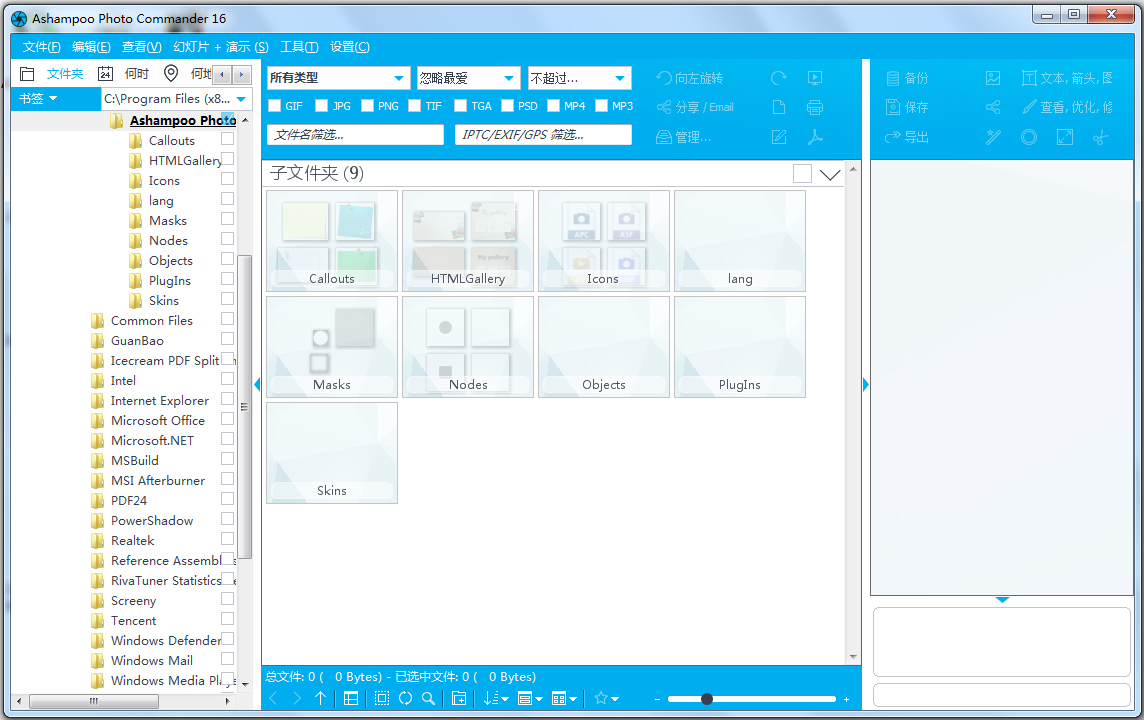Open the star rating dropdown in bottom toolbar
This screenshot has width=1144, height=720.
point(606,699)
